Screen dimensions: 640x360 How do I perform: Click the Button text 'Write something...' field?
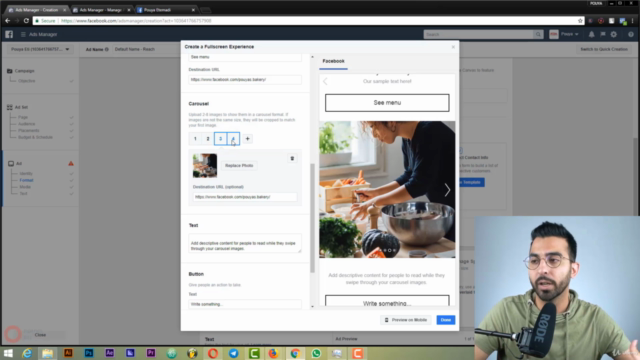point(245,304)
